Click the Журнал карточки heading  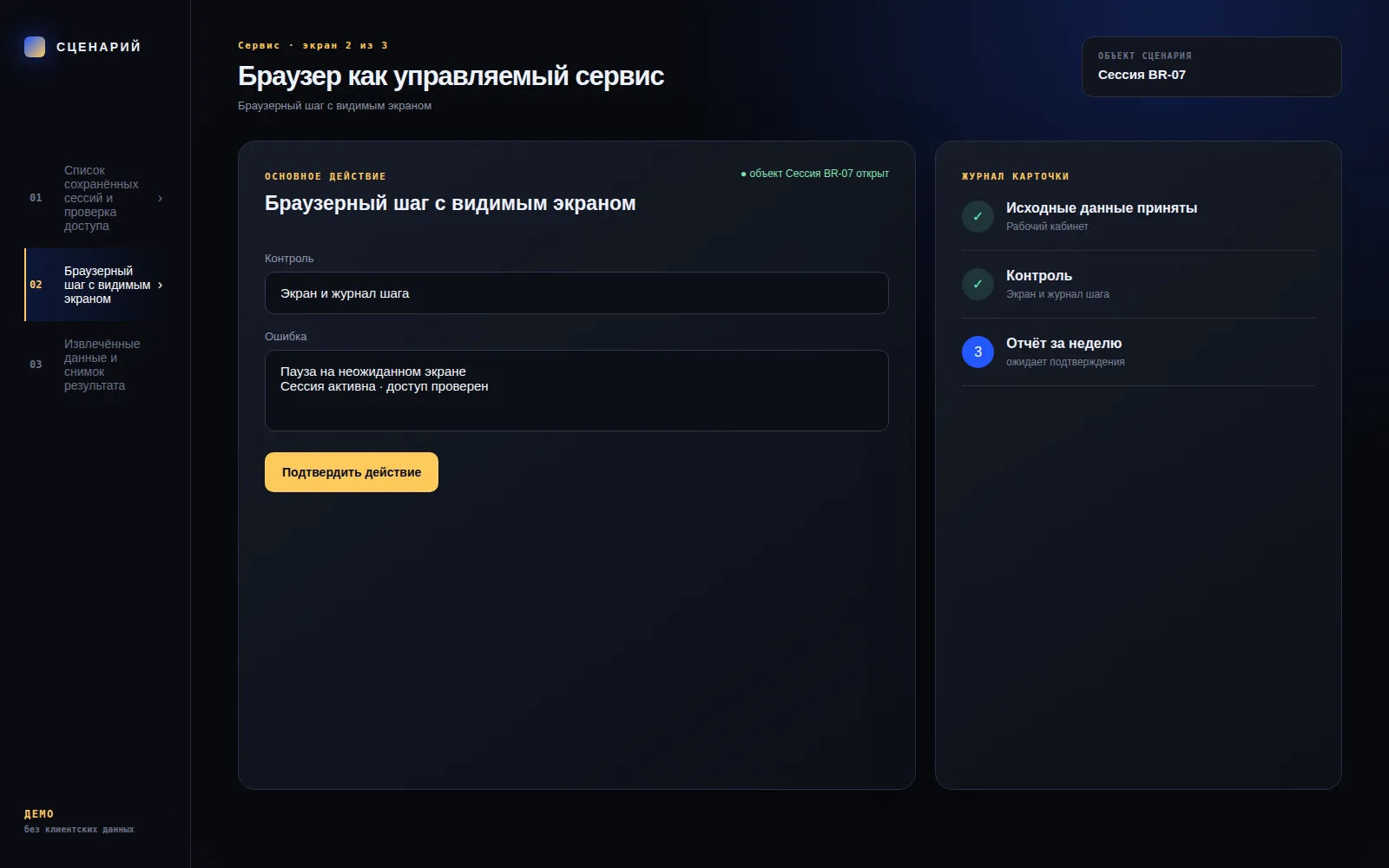coord(1015,176)
